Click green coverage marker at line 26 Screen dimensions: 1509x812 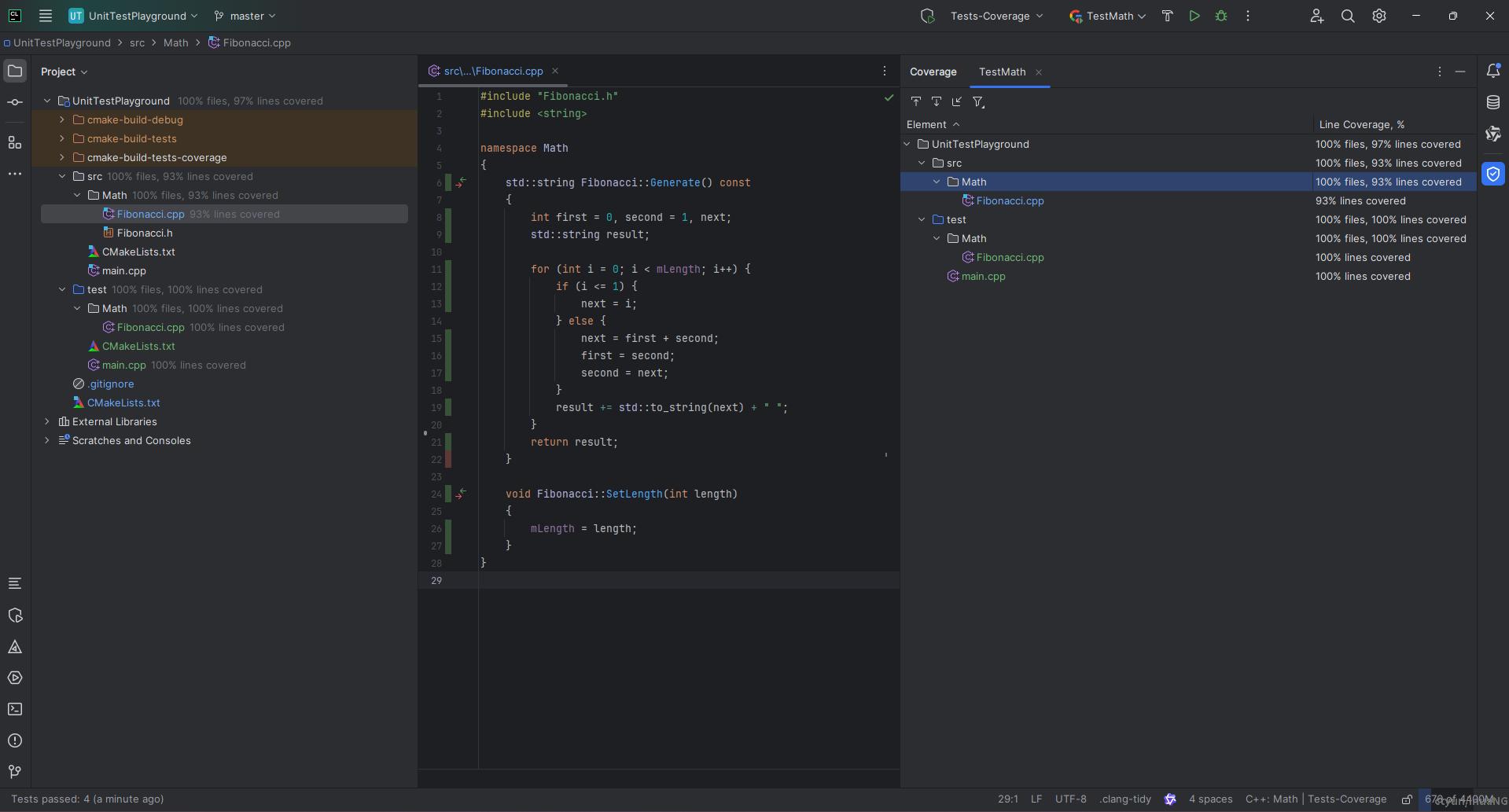click(448, 528)
